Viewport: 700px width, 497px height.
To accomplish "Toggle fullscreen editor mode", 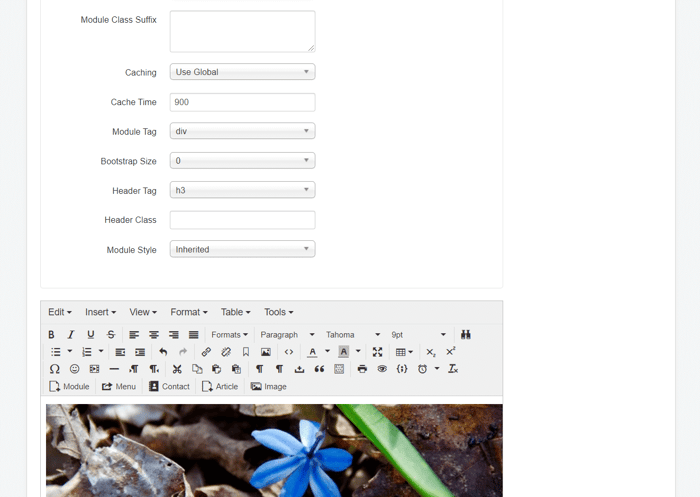I will (x=377, y=352).
